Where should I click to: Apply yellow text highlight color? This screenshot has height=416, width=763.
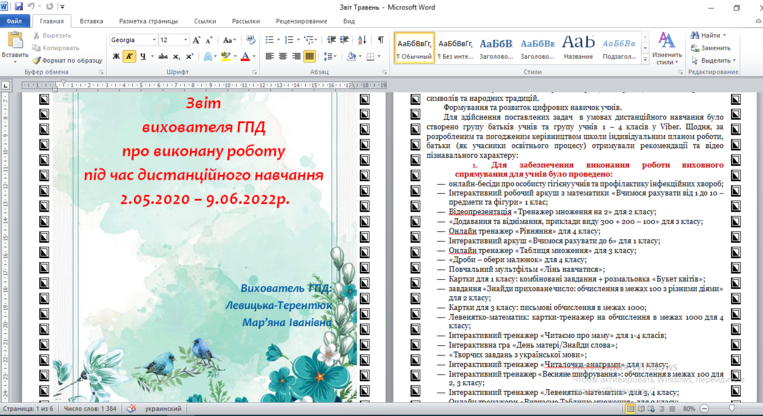225,56
